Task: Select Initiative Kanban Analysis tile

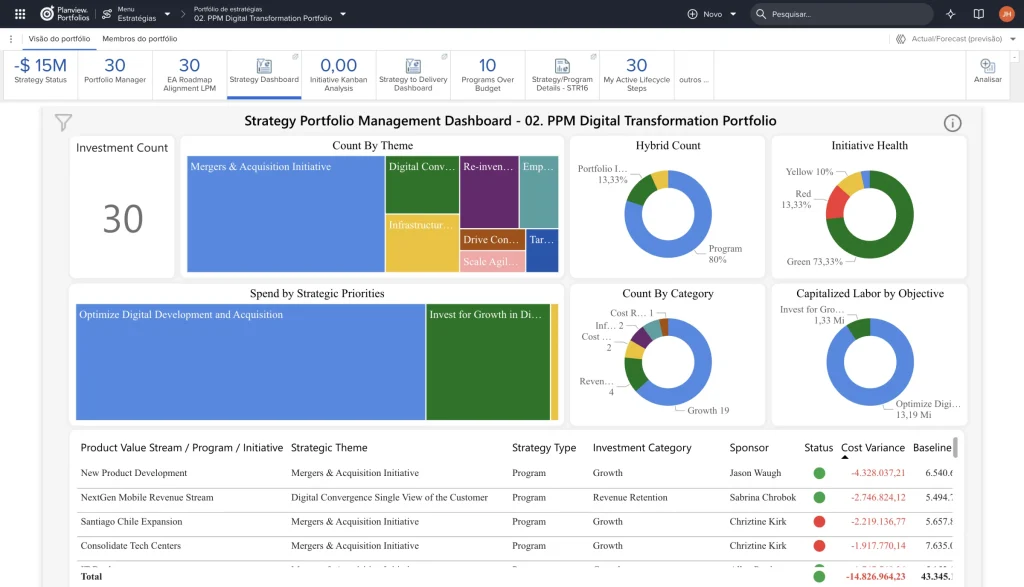Action: click(x=338, y=74)
